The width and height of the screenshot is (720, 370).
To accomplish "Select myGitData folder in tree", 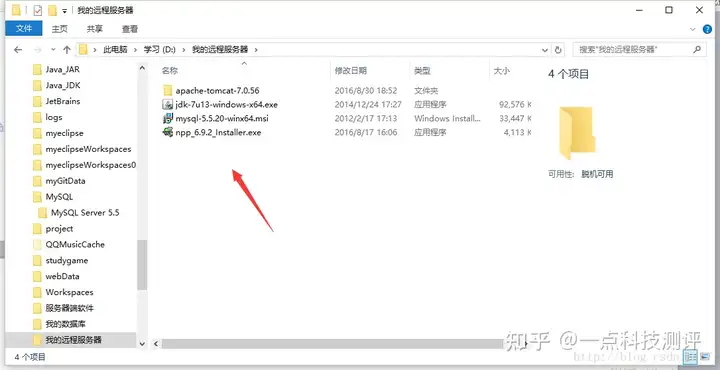I will click(65, 181).
